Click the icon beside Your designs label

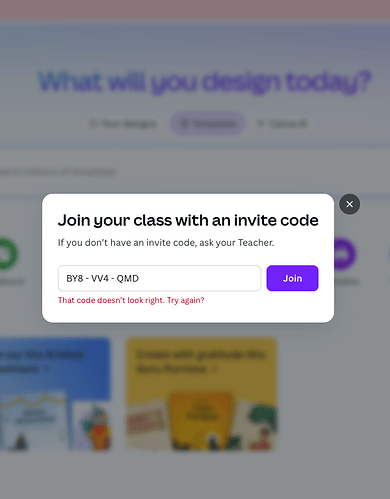(x=94, y=124)
